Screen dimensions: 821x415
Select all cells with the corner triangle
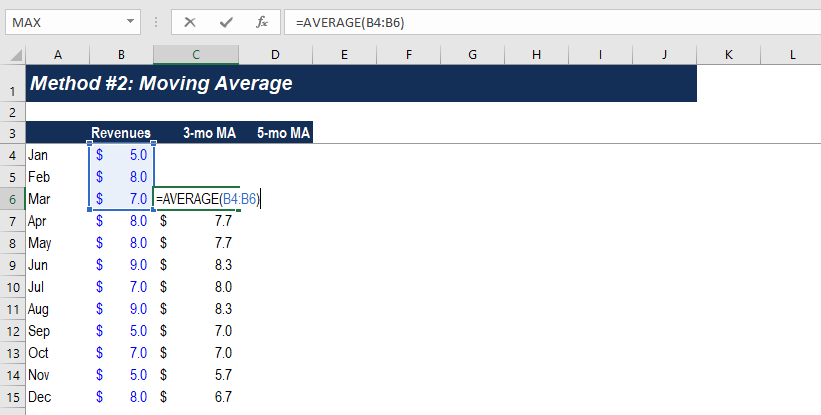(x=15, y=54)
